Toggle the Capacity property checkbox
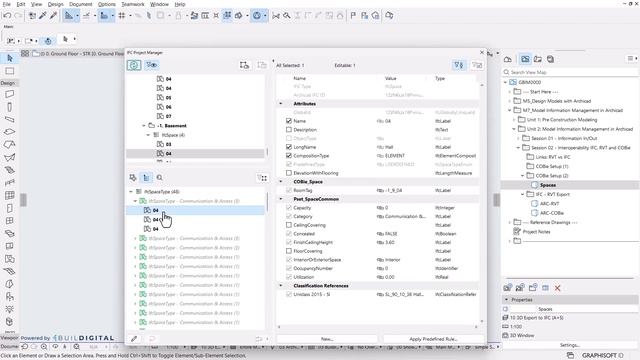The width and height of the screenshot is (640, 360). coord(289,208)
